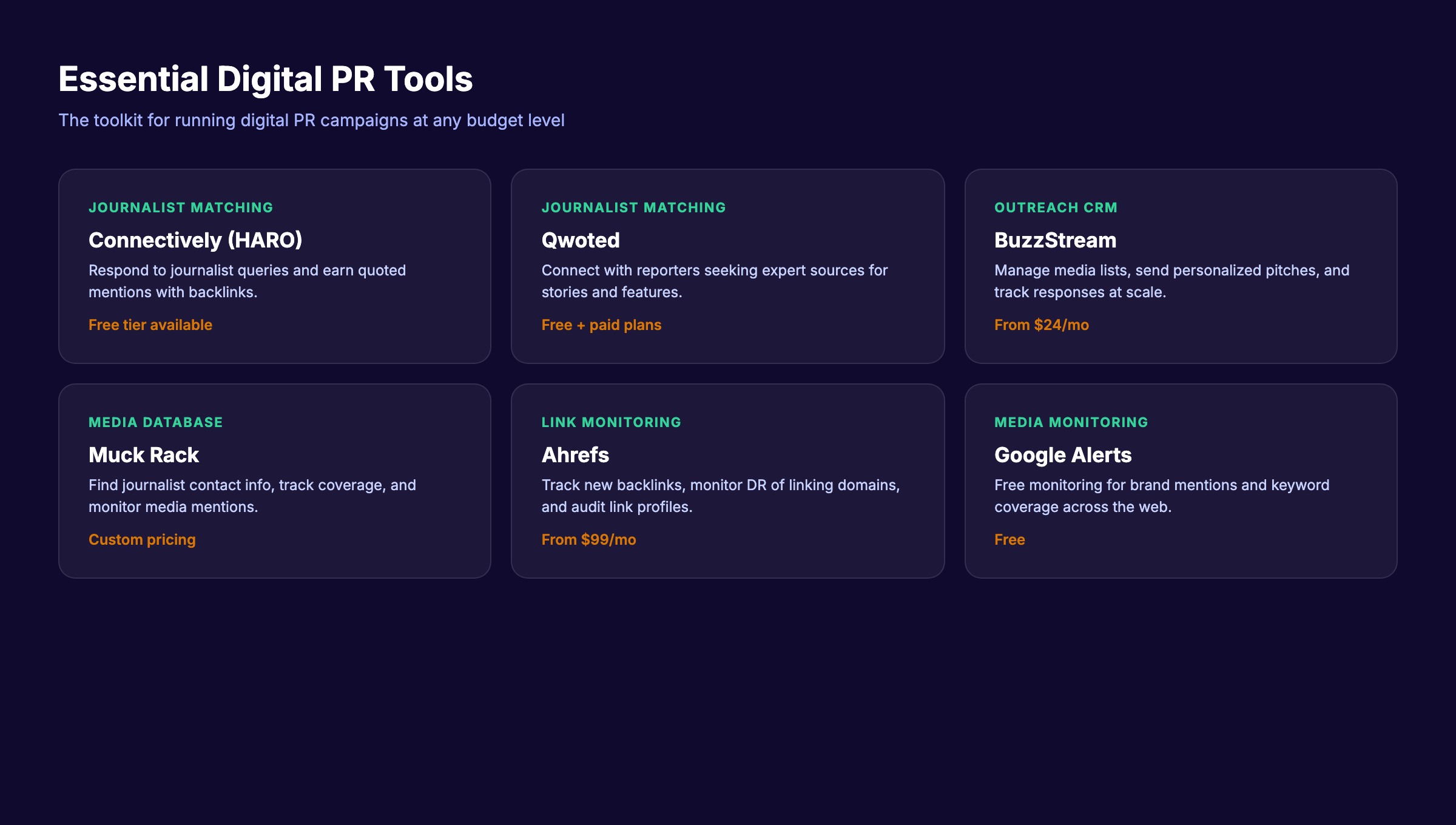Click the BuzzStream heading

coord(1055,240)
